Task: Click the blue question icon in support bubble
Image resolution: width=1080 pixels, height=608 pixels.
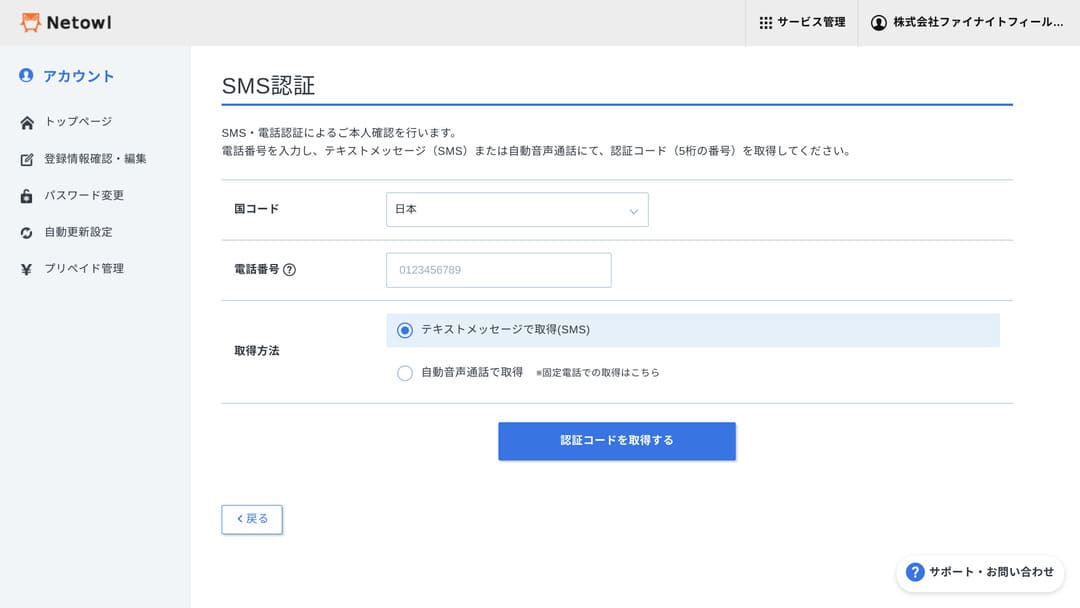Action: tap(915, 572)
